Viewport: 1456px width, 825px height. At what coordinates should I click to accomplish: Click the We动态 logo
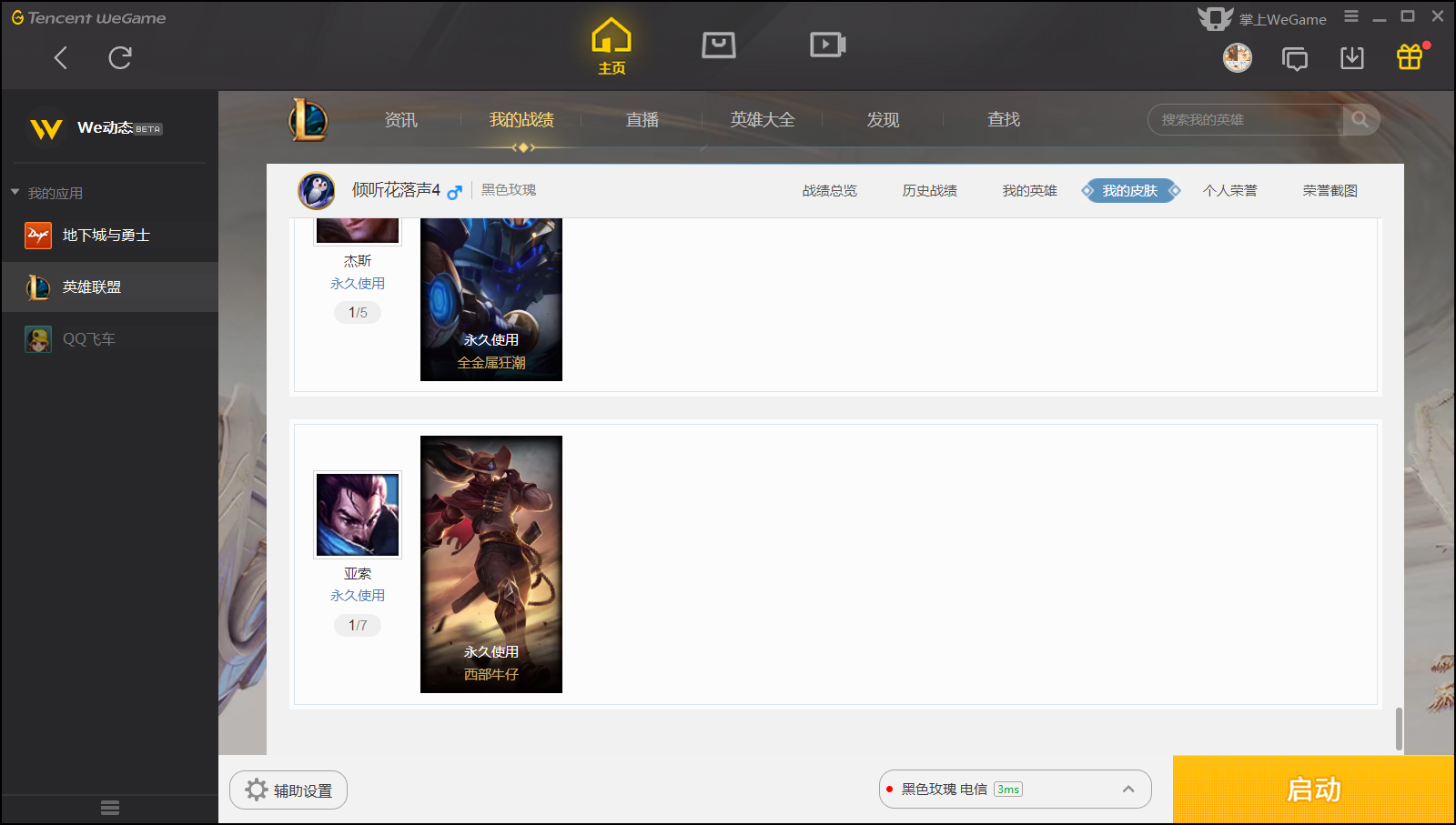46,128
